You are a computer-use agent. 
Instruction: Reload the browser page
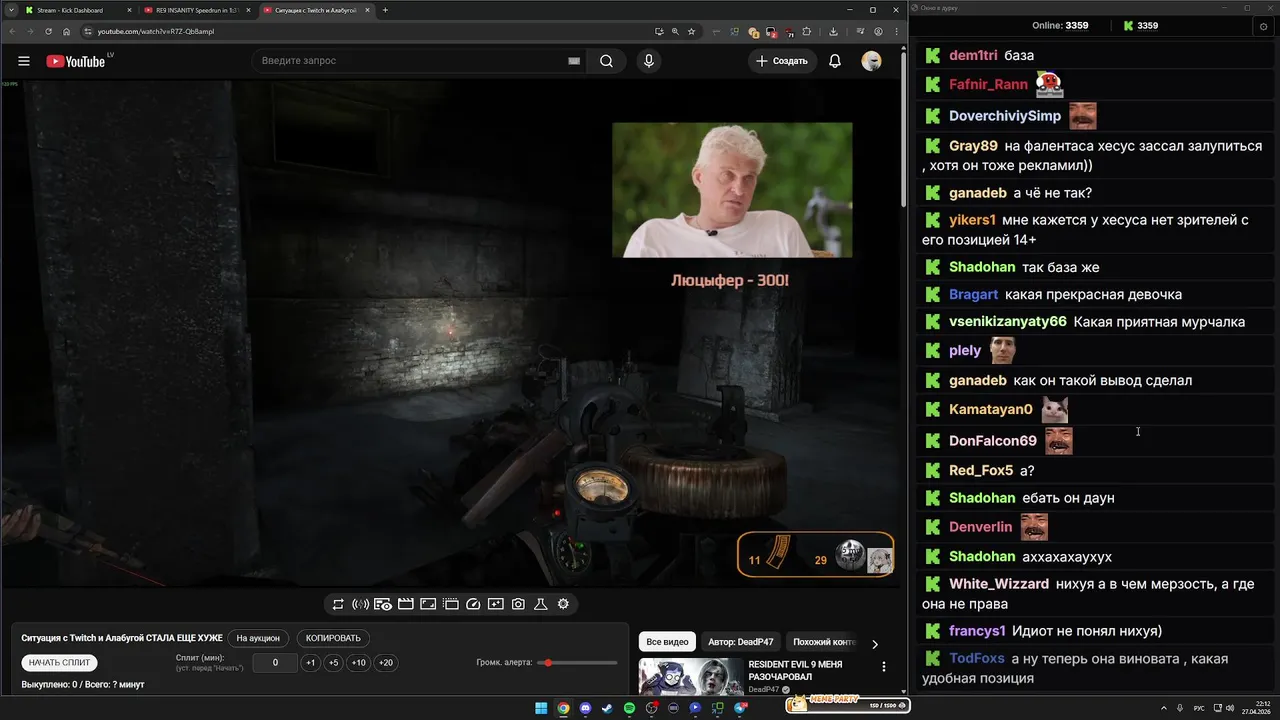point(49,31)
